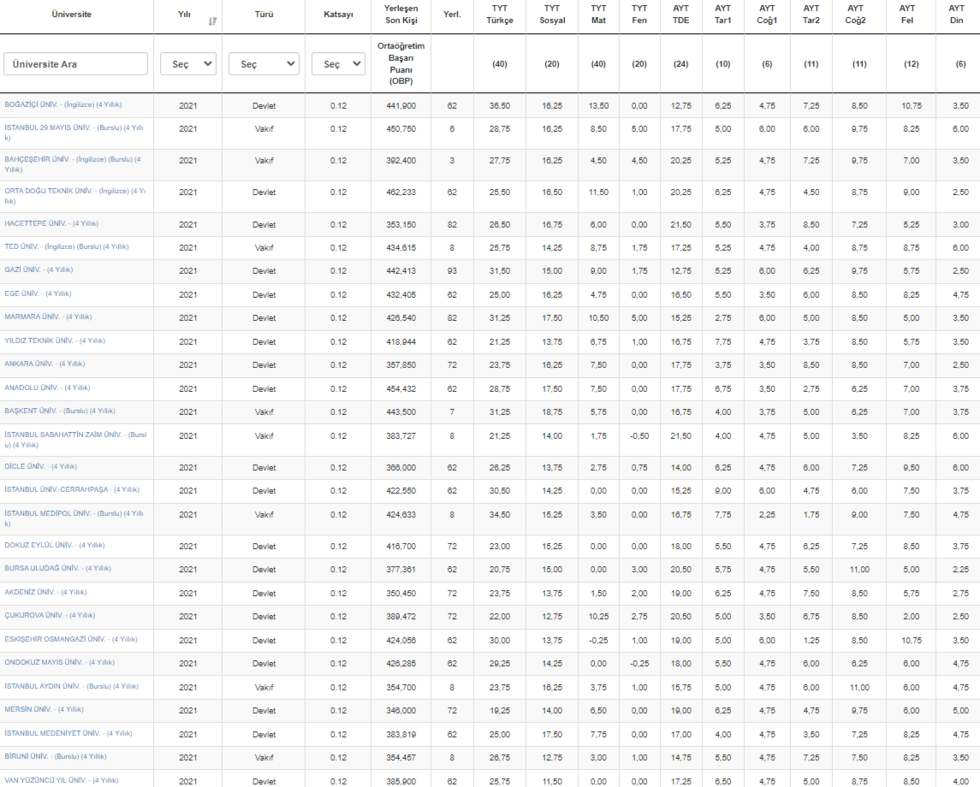Select the 385,900 score in Van Yüzüncü Yıl row
The image size is (980, 787).
(401, 781)
